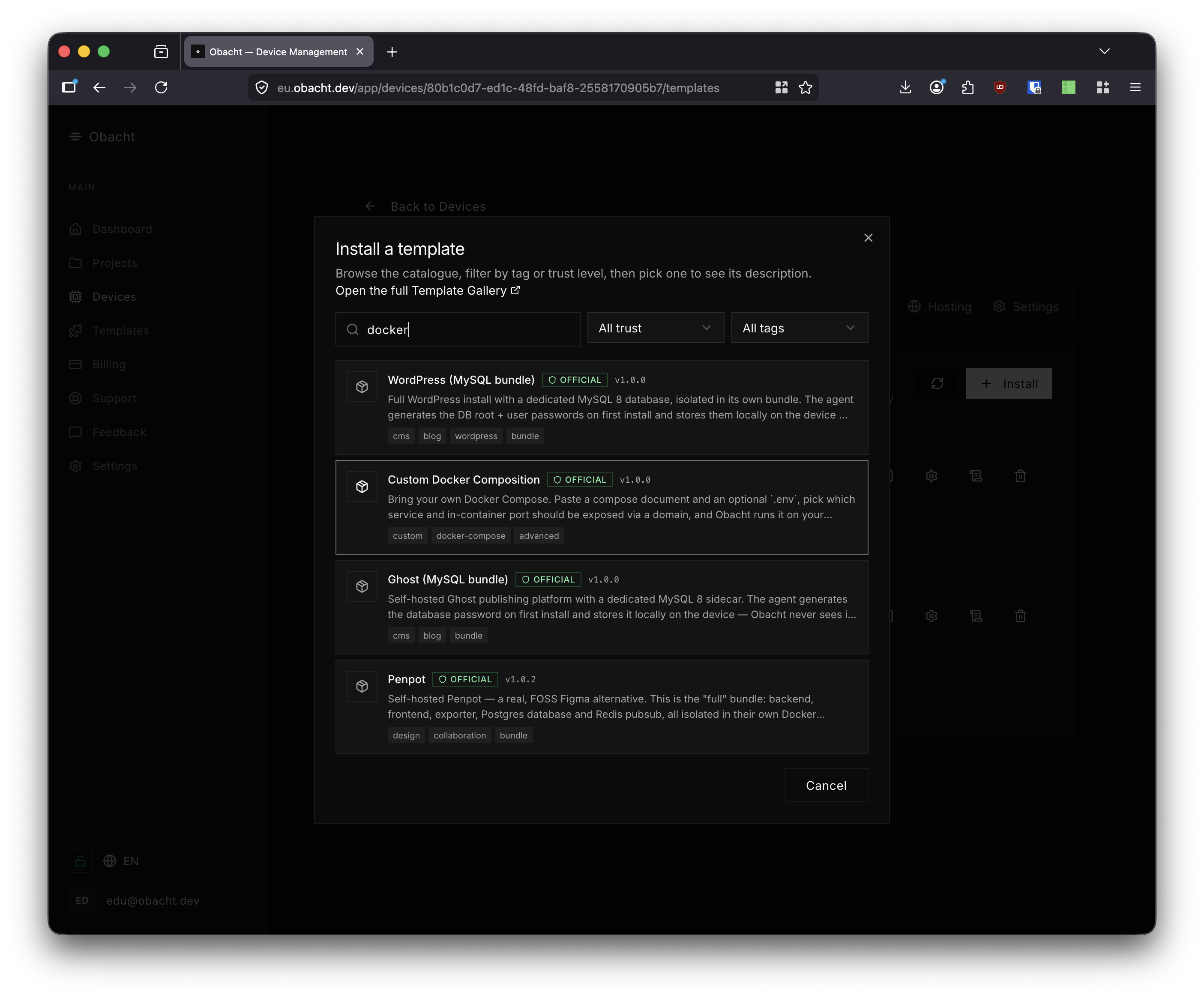Click the Custom Docker Composition package icon
1204x998 pixels.
coord(362,487)
